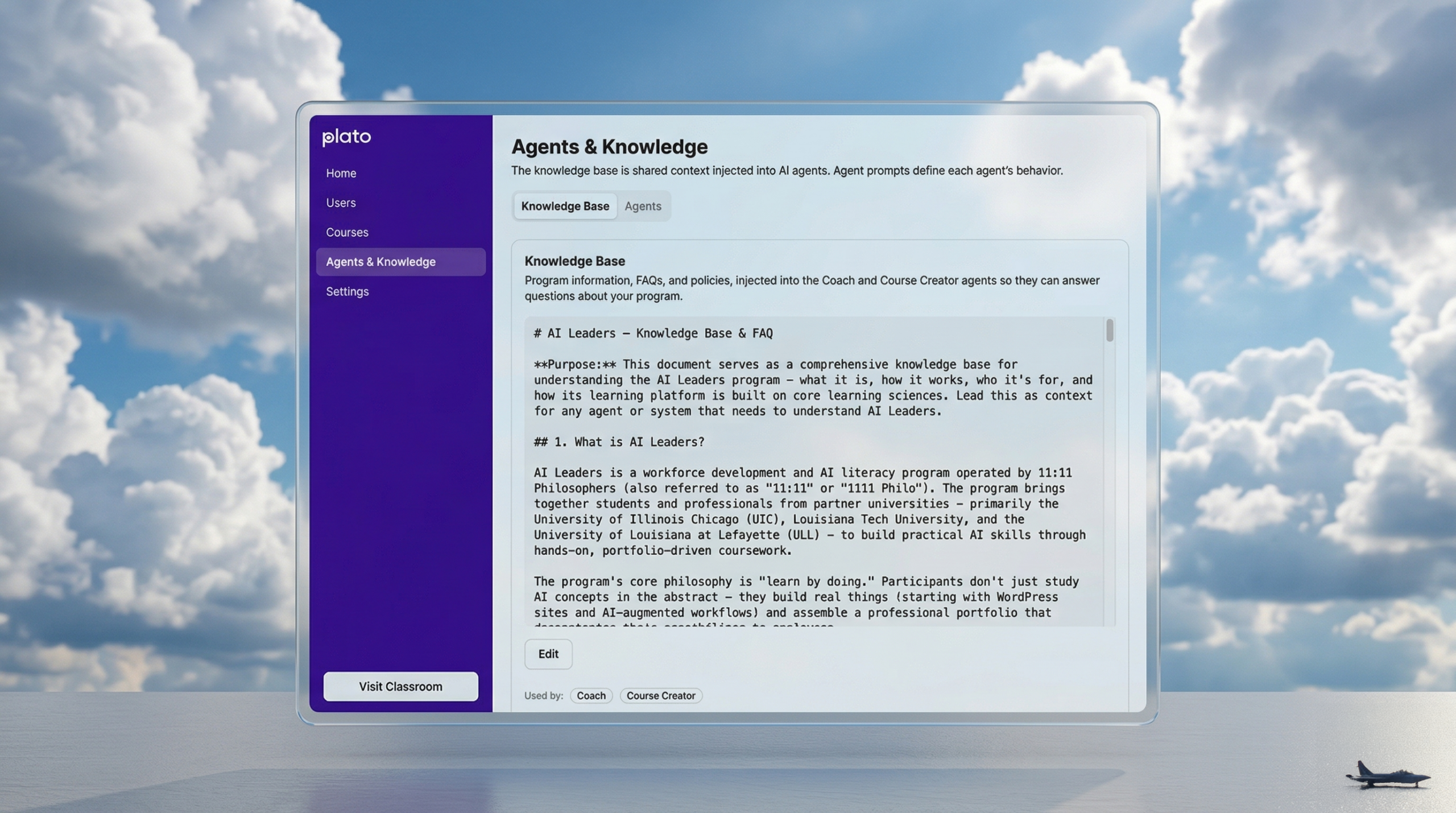Click the Coach agent chip
This screenshot has height=813, width=1456.
click(591, 695)
